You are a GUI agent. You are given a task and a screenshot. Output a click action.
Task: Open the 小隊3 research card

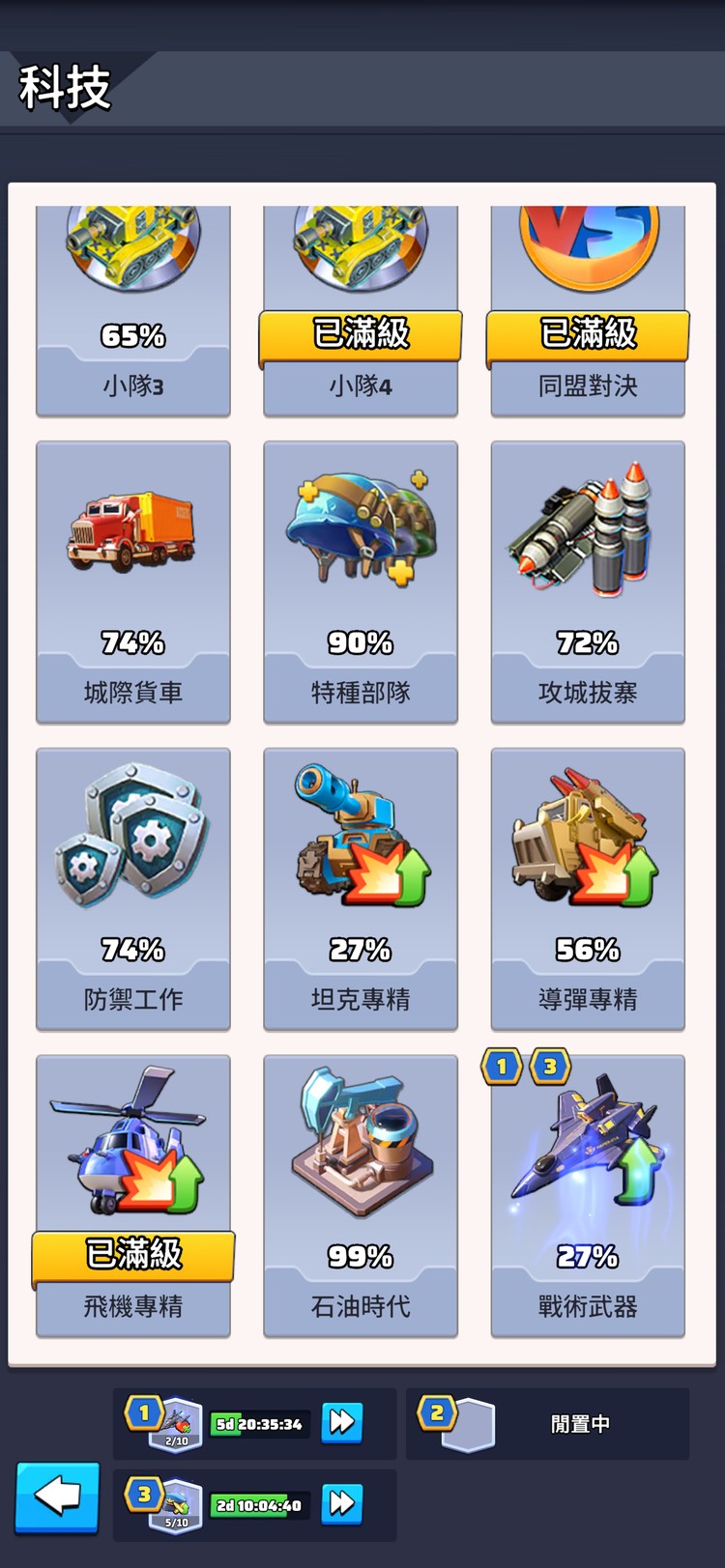pyautogui.click(x=133, y=311)
